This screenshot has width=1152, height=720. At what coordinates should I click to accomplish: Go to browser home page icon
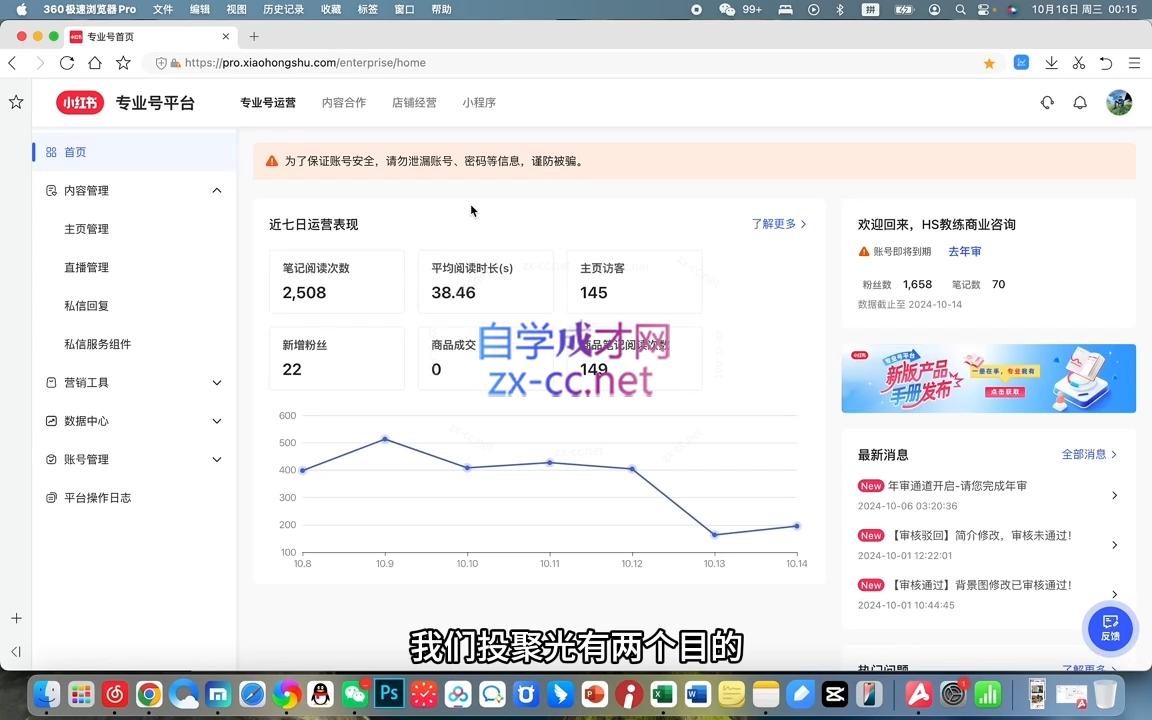[95, 63]
